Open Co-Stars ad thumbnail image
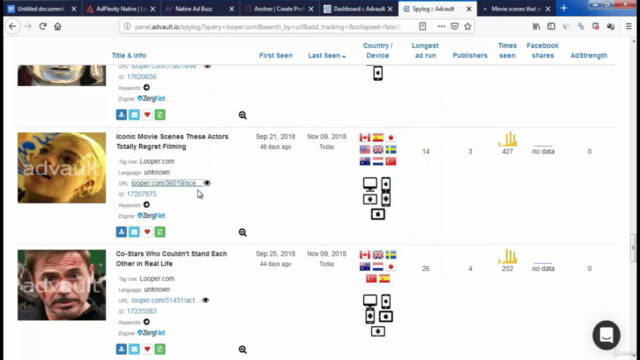Screen dimensions: 640x360 62,285
